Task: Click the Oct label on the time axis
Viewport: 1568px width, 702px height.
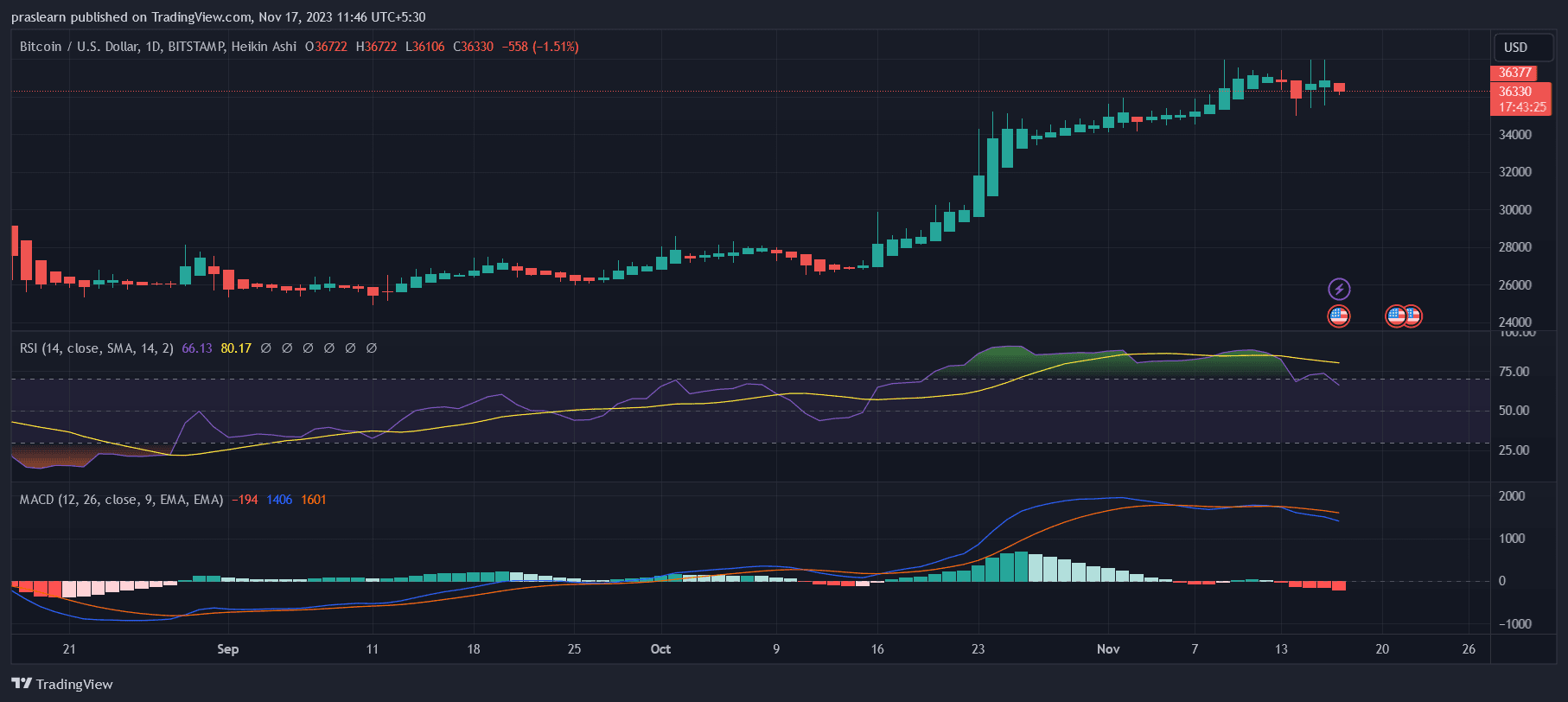Action: [660, 649]
